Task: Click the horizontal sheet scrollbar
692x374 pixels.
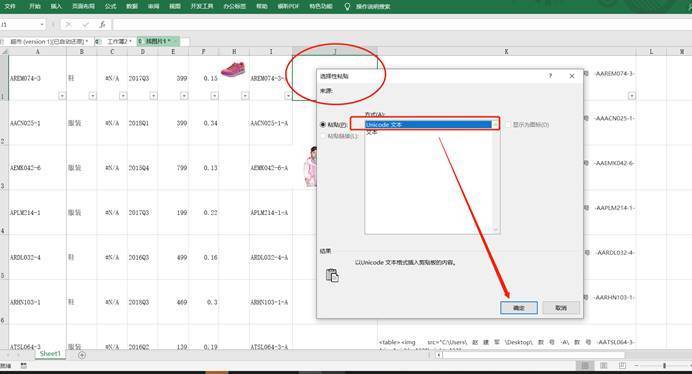Action: pos(534,355)
